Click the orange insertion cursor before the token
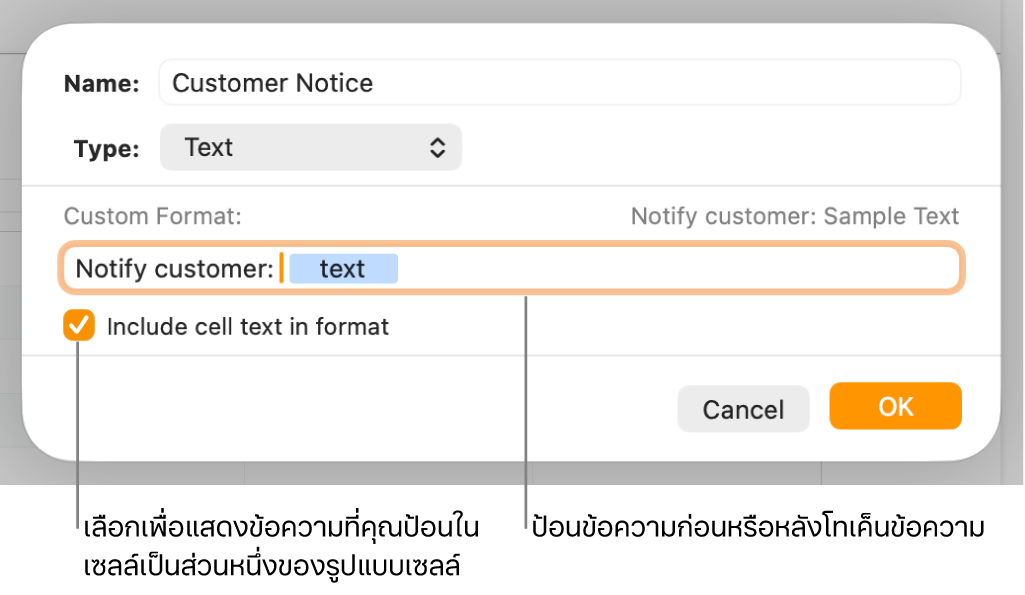The image size is (1025, 595). pyautogui.click(x=282, y=268)
